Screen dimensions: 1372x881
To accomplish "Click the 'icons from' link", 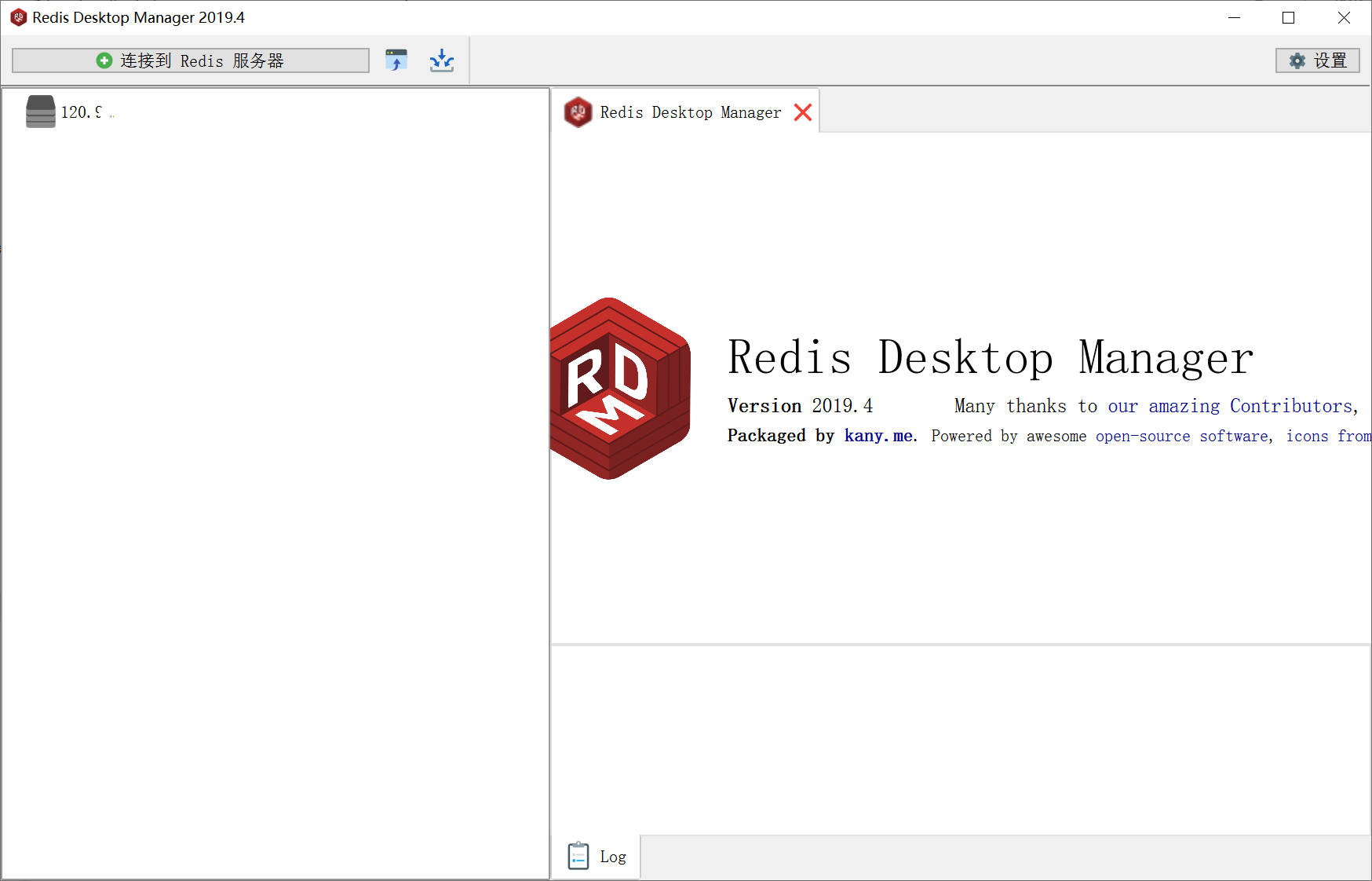I will (1329, 437).
